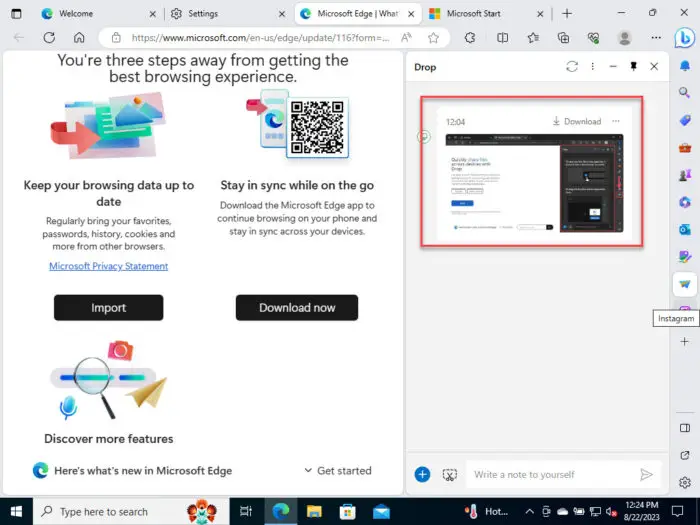
Task: Send the note with arrow icon
Action: click(646, 475)
